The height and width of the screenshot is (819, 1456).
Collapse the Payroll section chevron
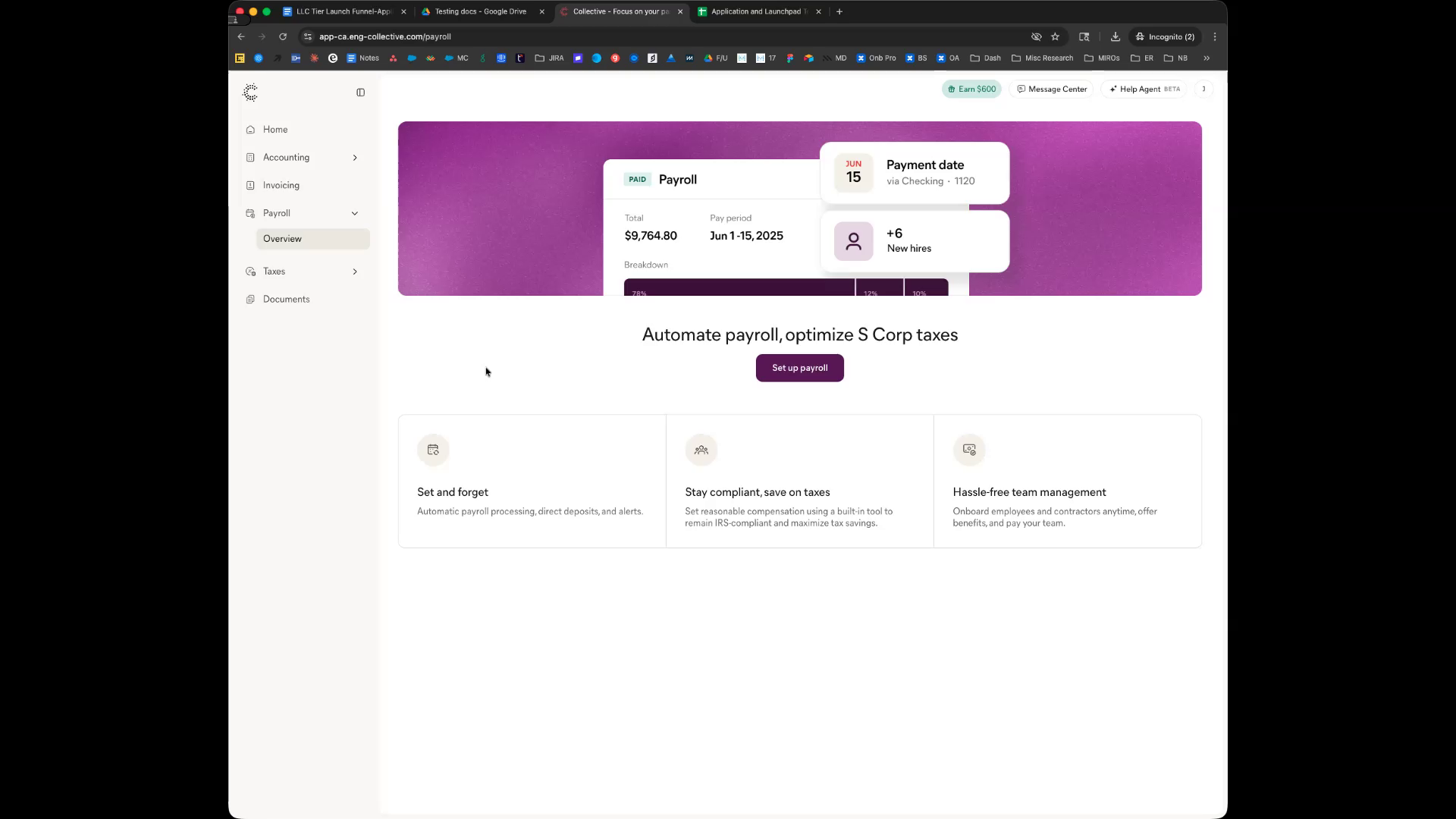point(355,214)
